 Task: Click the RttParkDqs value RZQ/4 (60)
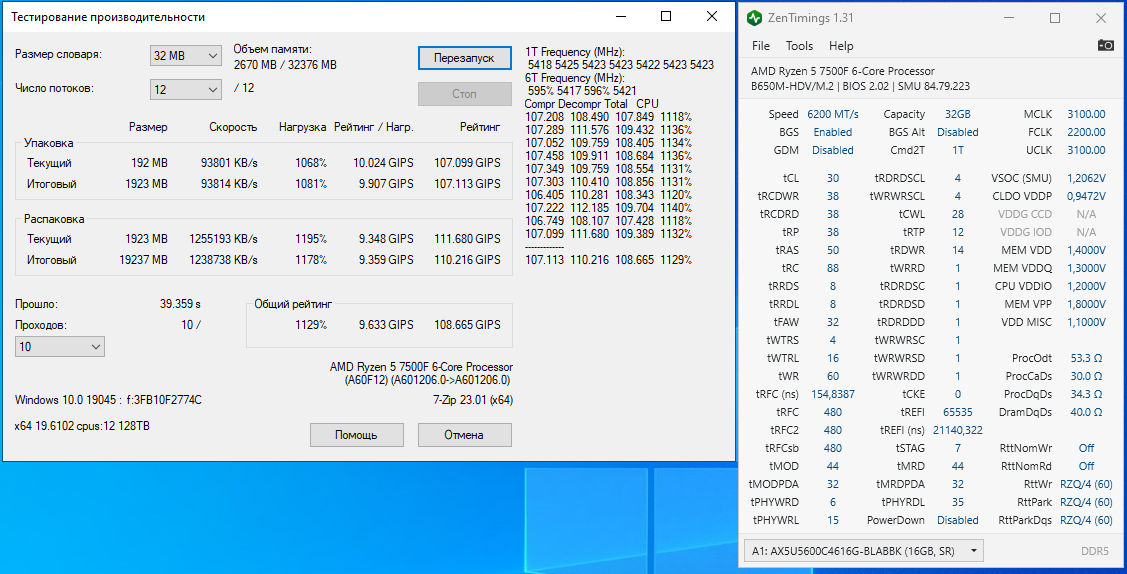click(x=1086, y=519)
